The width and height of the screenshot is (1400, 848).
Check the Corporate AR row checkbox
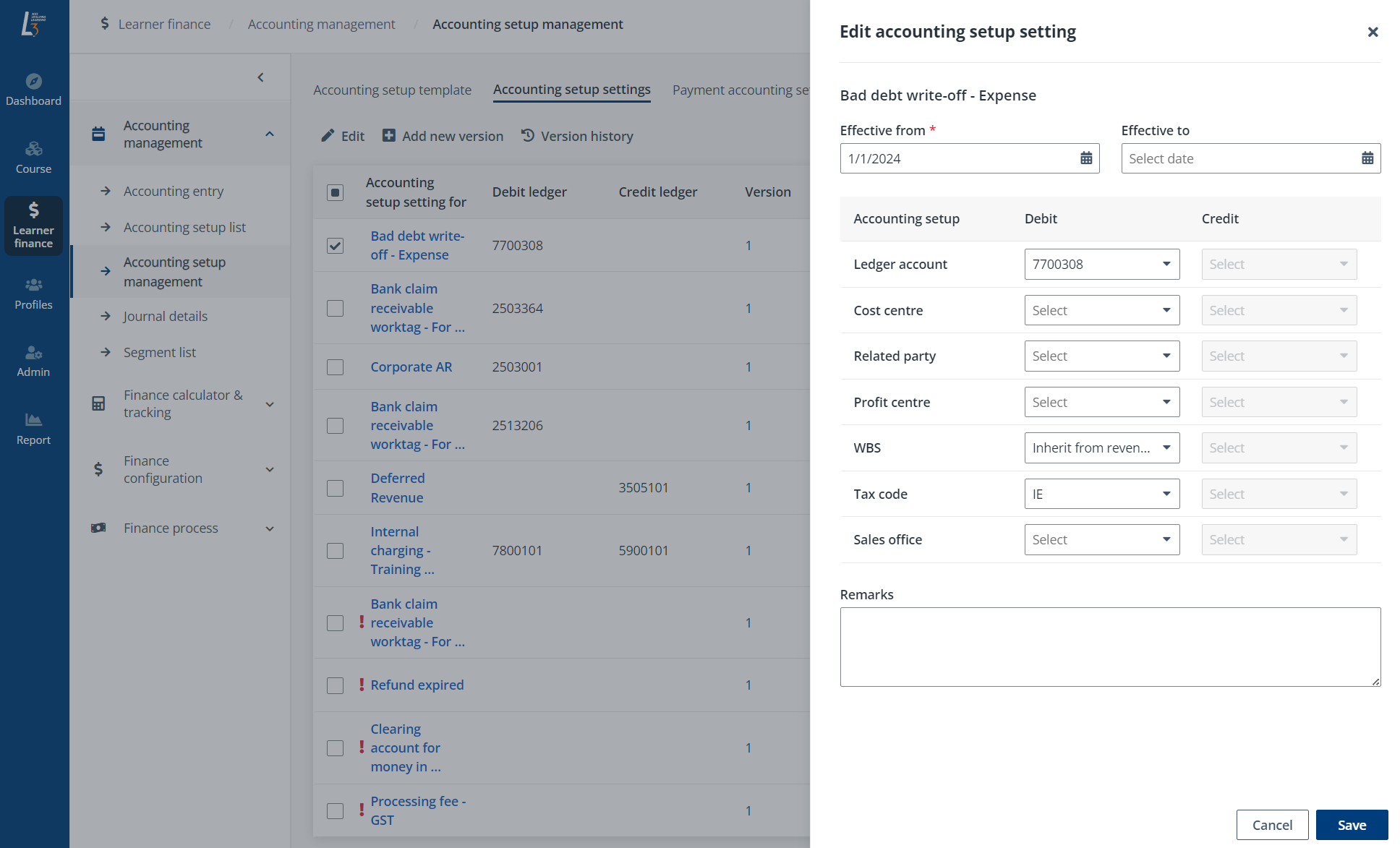[335, 367]
